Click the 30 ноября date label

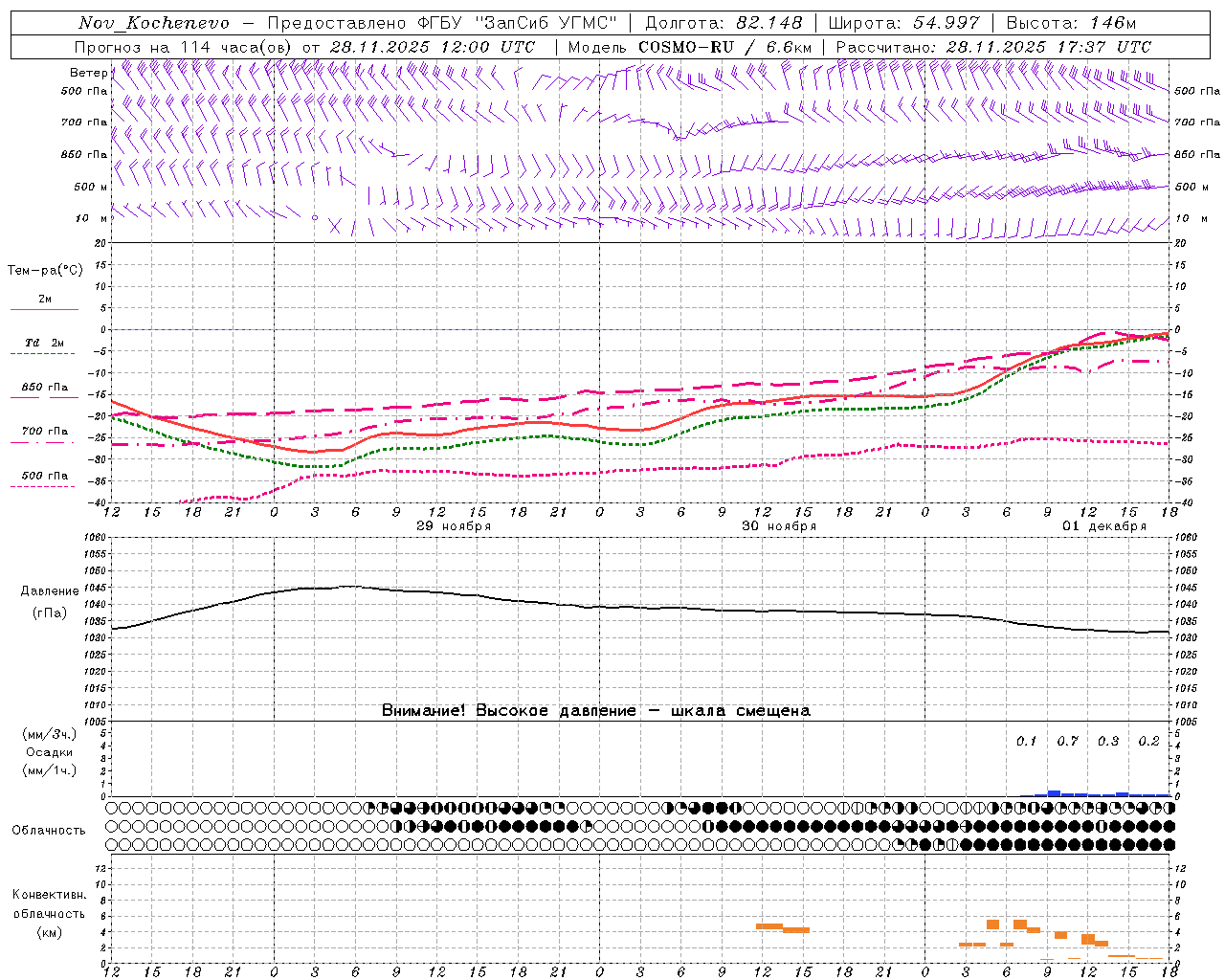[779, 526]
